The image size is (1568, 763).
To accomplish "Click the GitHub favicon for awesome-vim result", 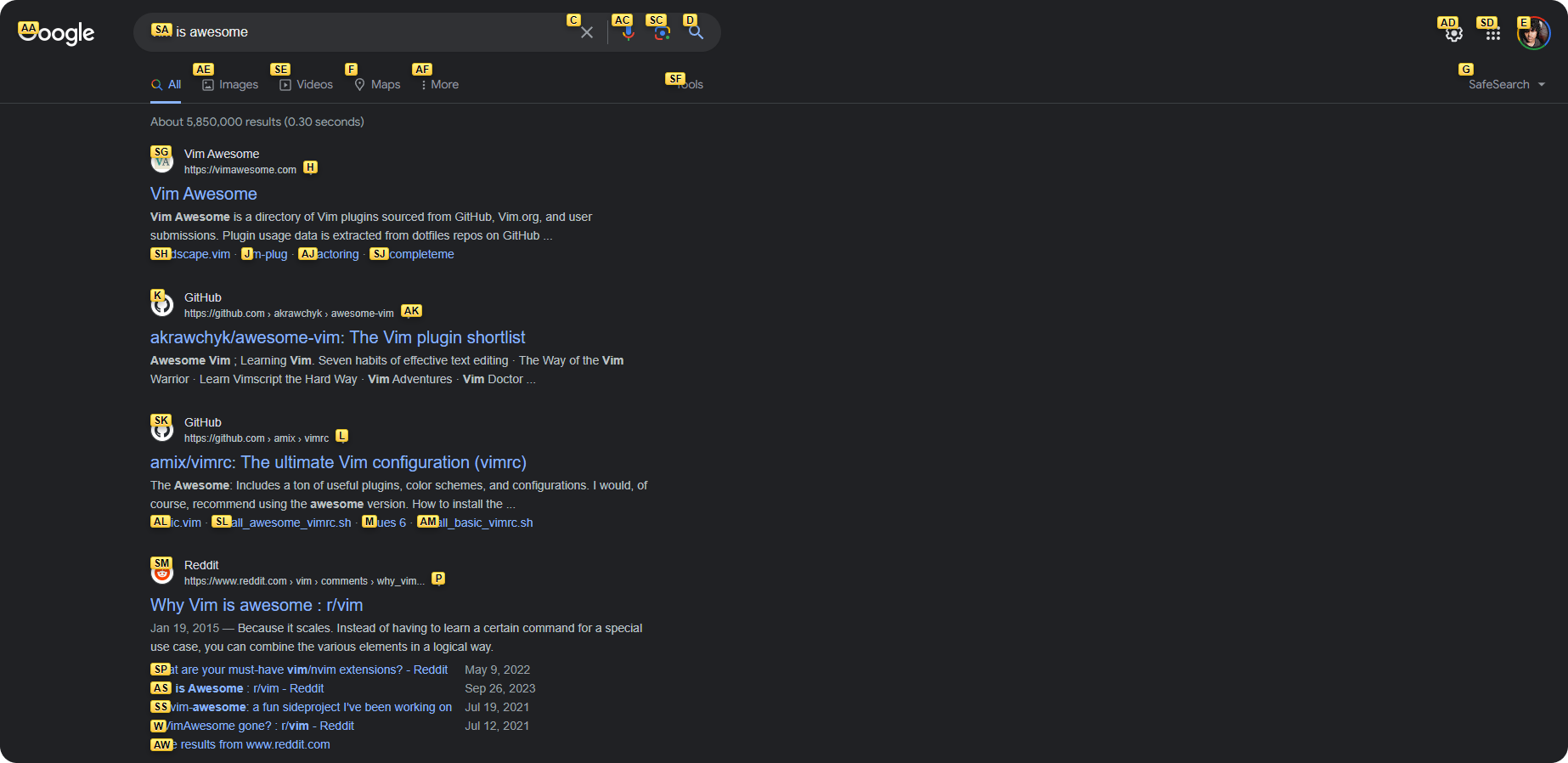I will [162, 304].
